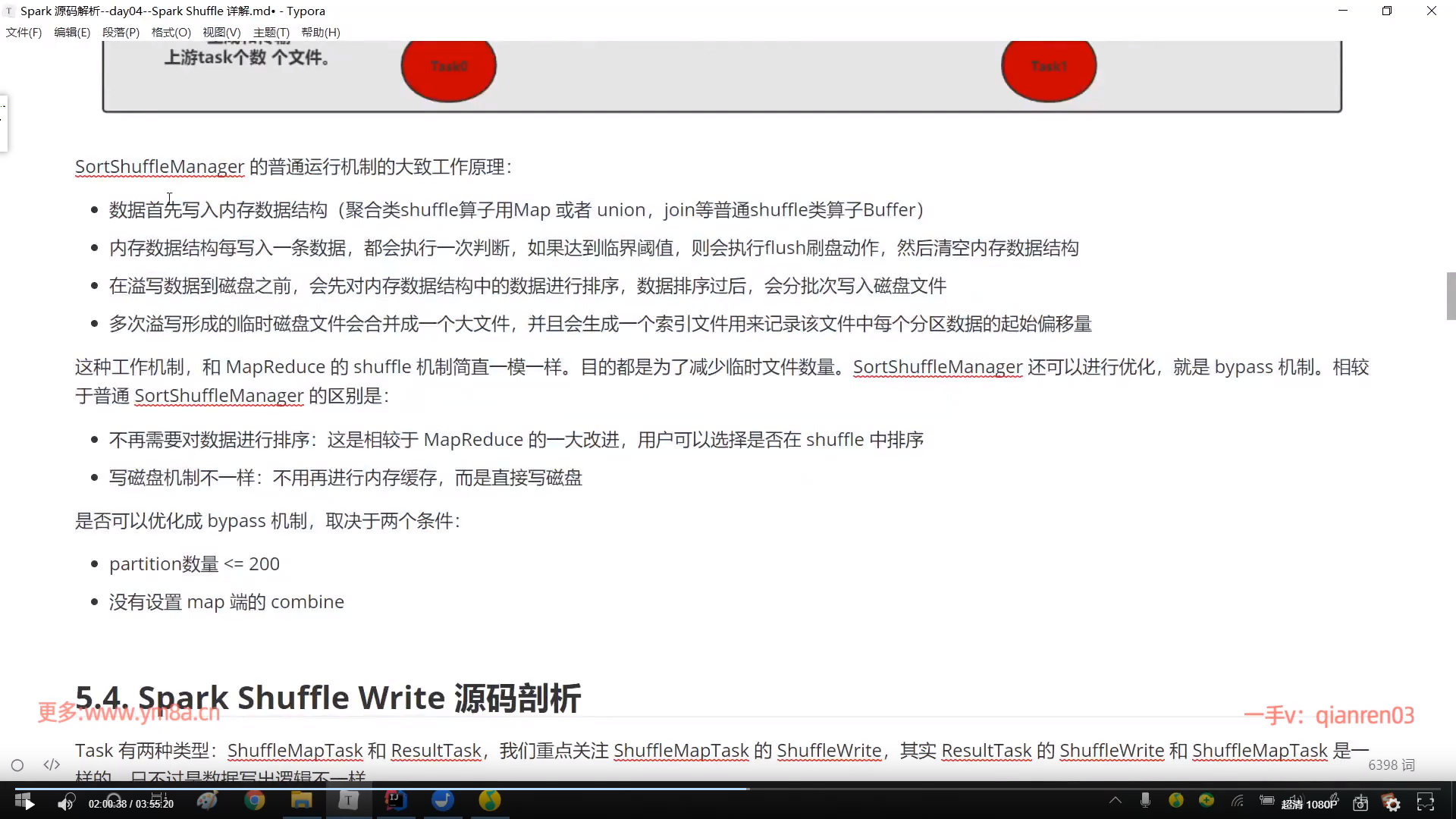
Task: Open the 超清 1080P quality selector
Action: tap(1309, 804)
